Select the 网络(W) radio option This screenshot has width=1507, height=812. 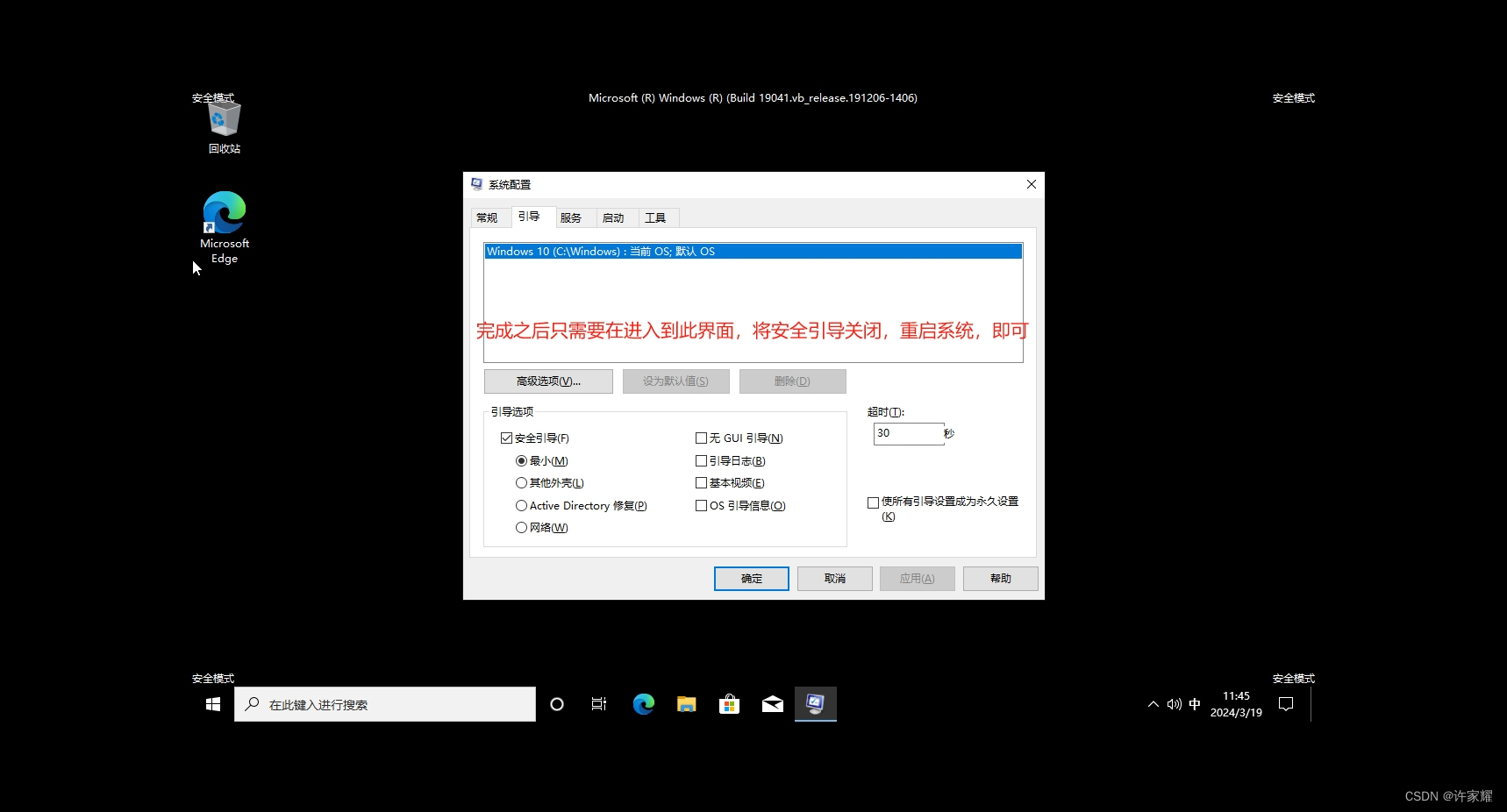pos(521,528)
